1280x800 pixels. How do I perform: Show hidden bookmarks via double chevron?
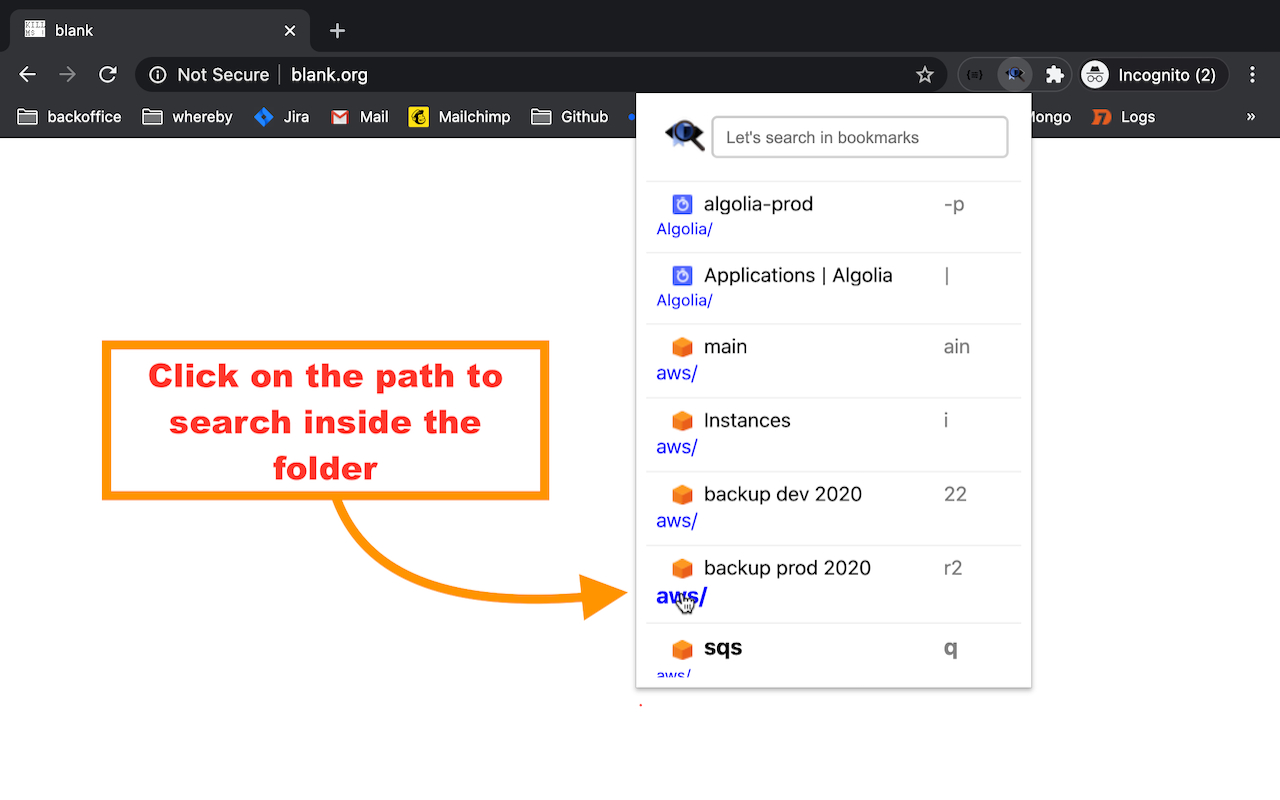1251,117
